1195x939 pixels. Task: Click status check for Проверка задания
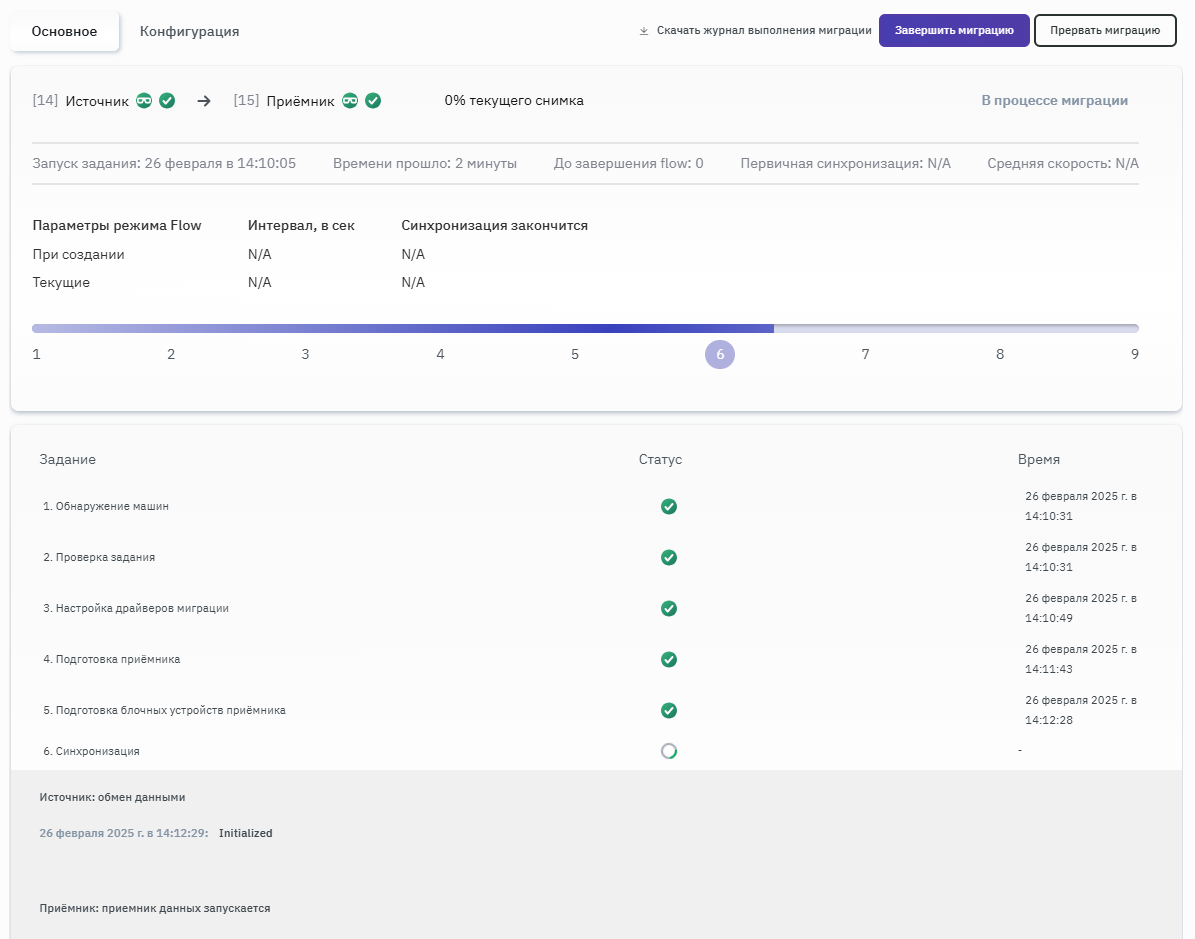pos(669,558)
